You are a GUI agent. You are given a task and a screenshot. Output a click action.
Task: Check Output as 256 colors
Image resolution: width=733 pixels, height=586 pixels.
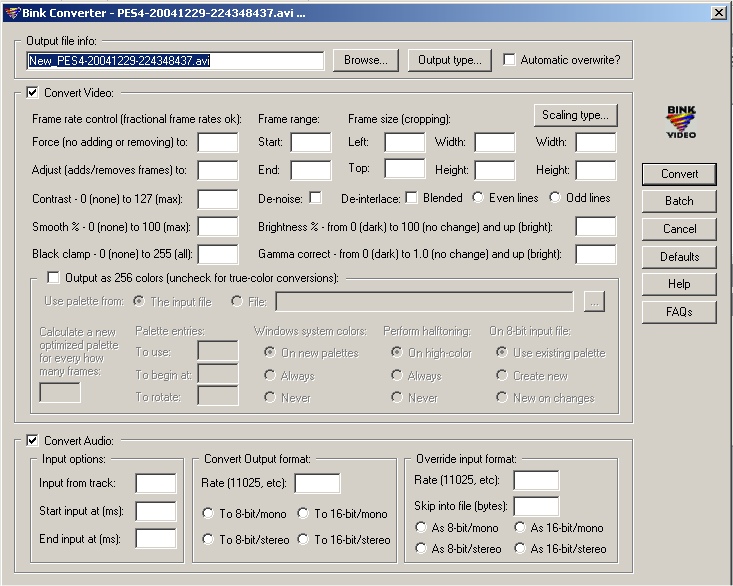click(53, 278)
